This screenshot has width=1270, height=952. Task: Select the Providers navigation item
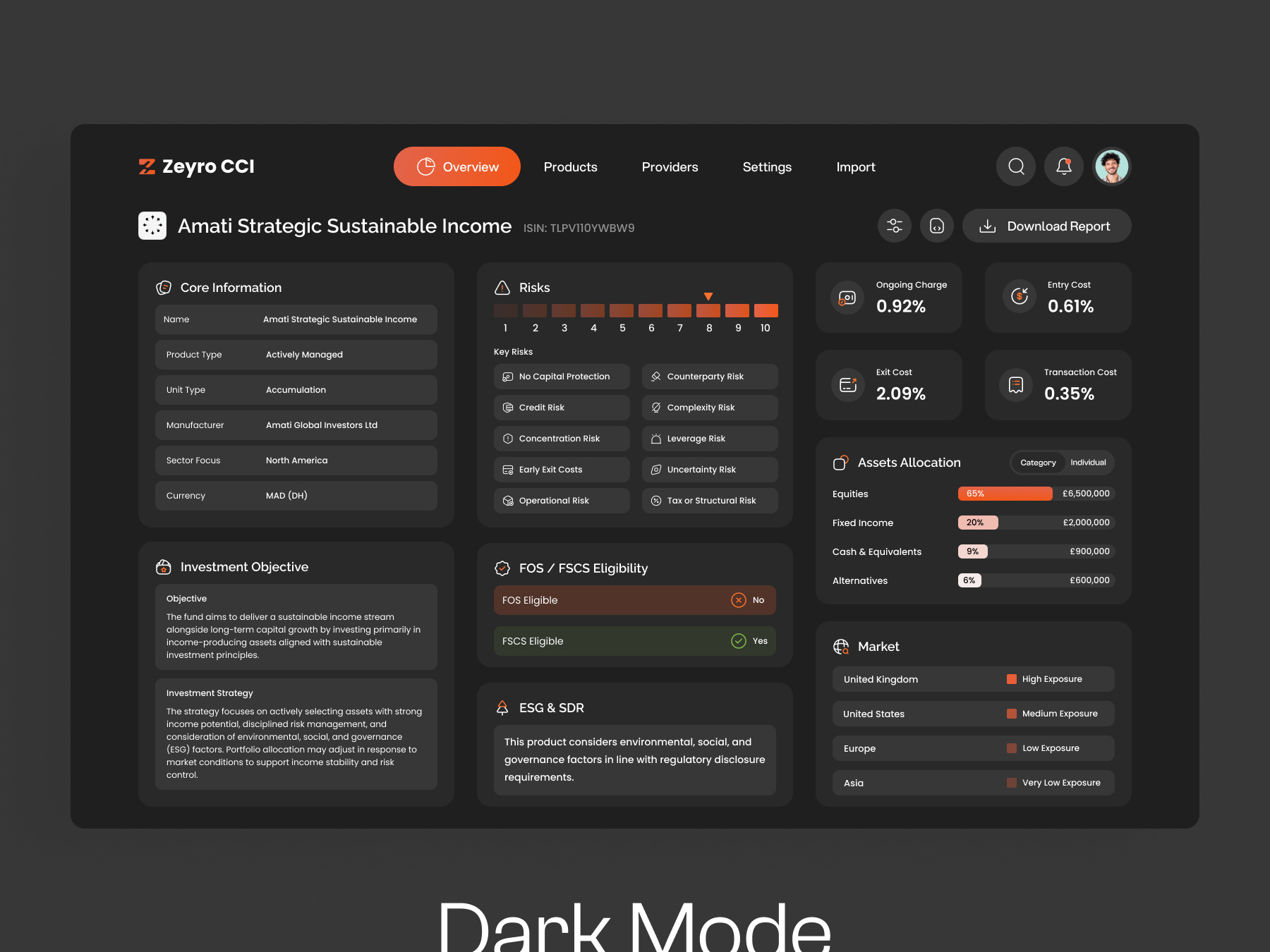pyautogui.click(x=670, y=166)
